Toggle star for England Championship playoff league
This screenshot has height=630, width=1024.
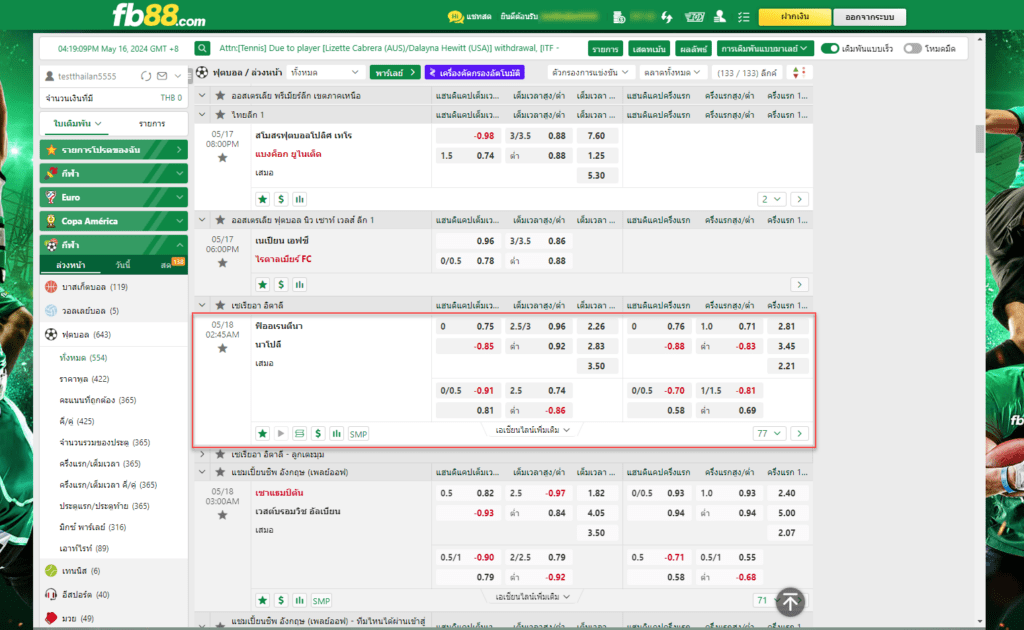220,471
